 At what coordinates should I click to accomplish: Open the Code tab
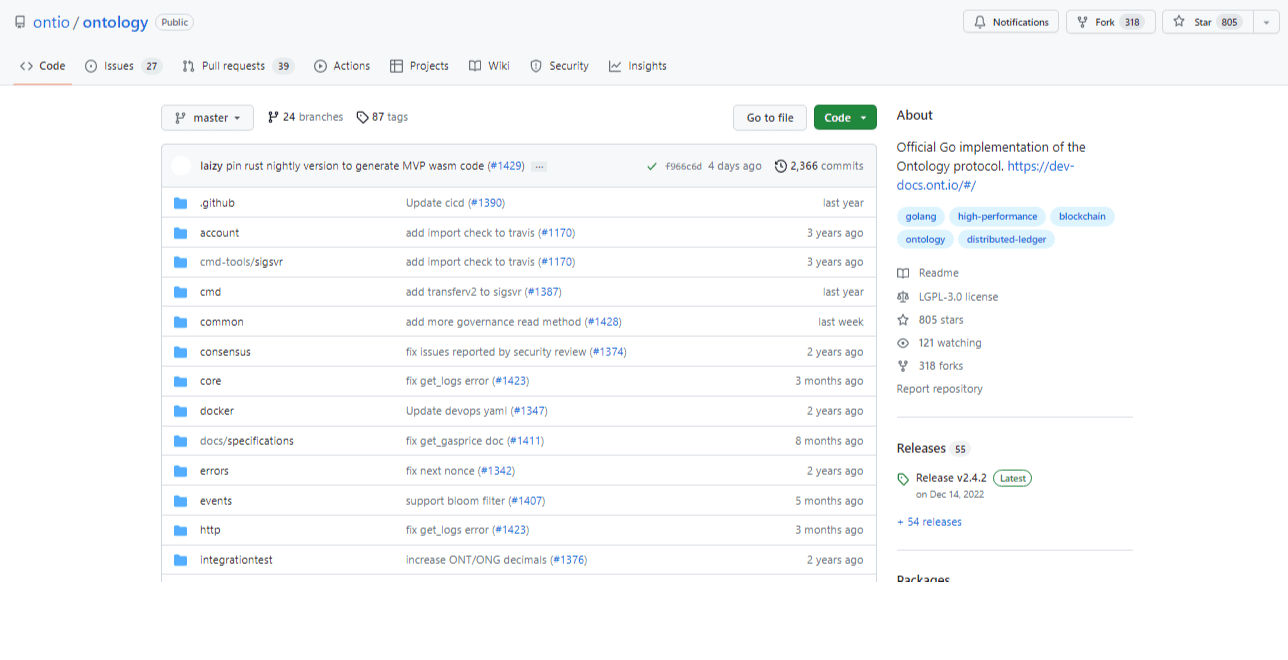pos(42,66)
